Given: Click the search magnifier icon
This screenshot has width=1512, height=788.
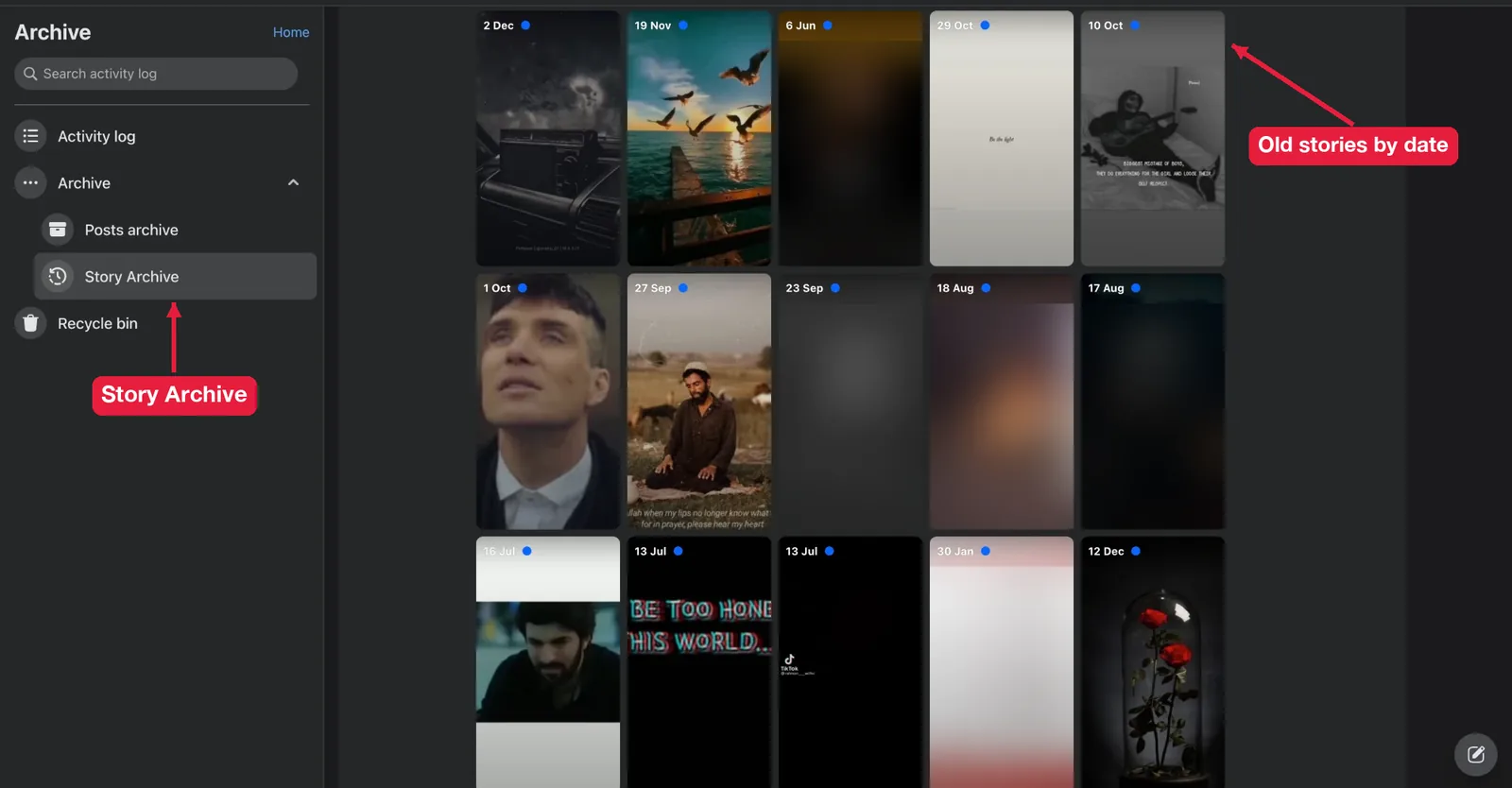Looking at the screenshot, I should pyautogui.click(x=30, y=74).
